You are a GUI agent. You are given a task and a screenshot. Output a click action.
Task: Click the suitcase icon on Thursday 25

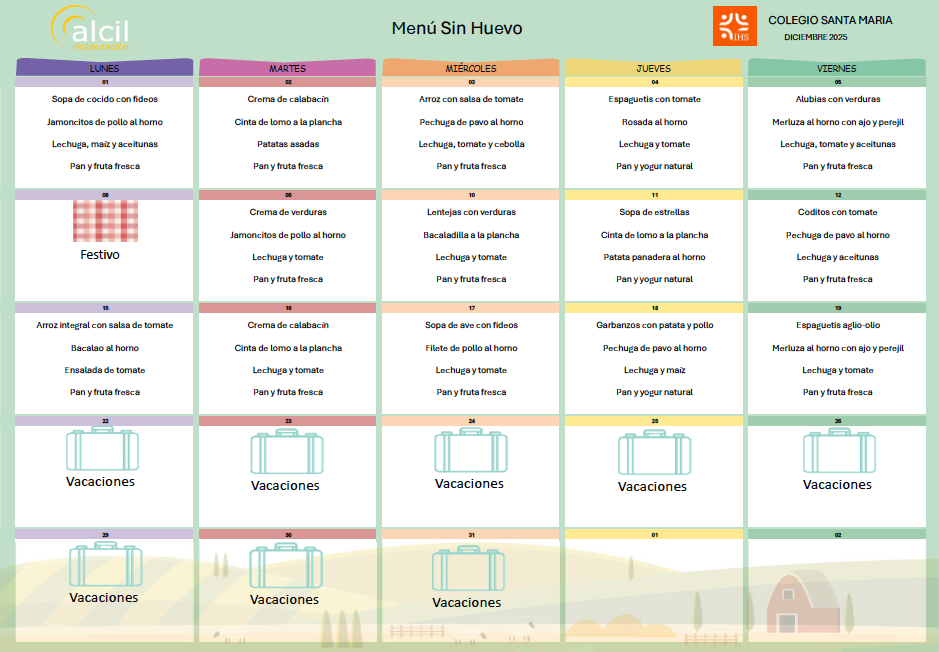point(654,453)
